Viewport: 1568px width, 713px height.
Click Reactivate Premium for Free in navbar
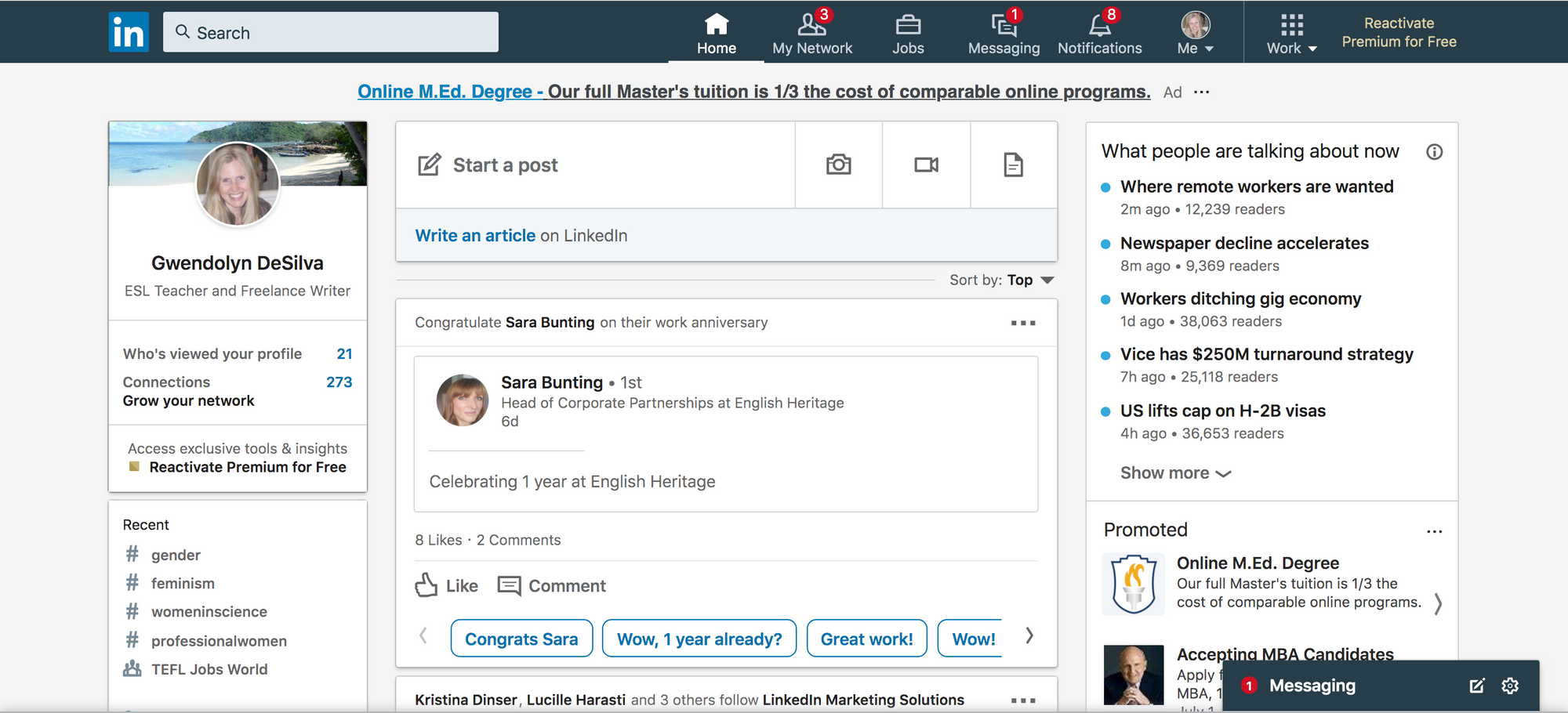click(x=1399, y=32)
